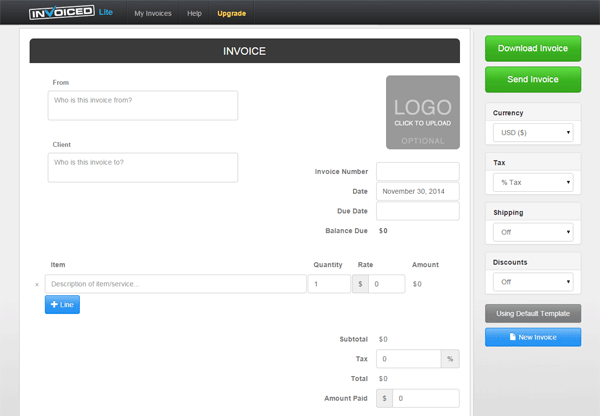Click Using Default Template button
The width and height of the screenshot is (600, 416).
[x=533, y=313]
